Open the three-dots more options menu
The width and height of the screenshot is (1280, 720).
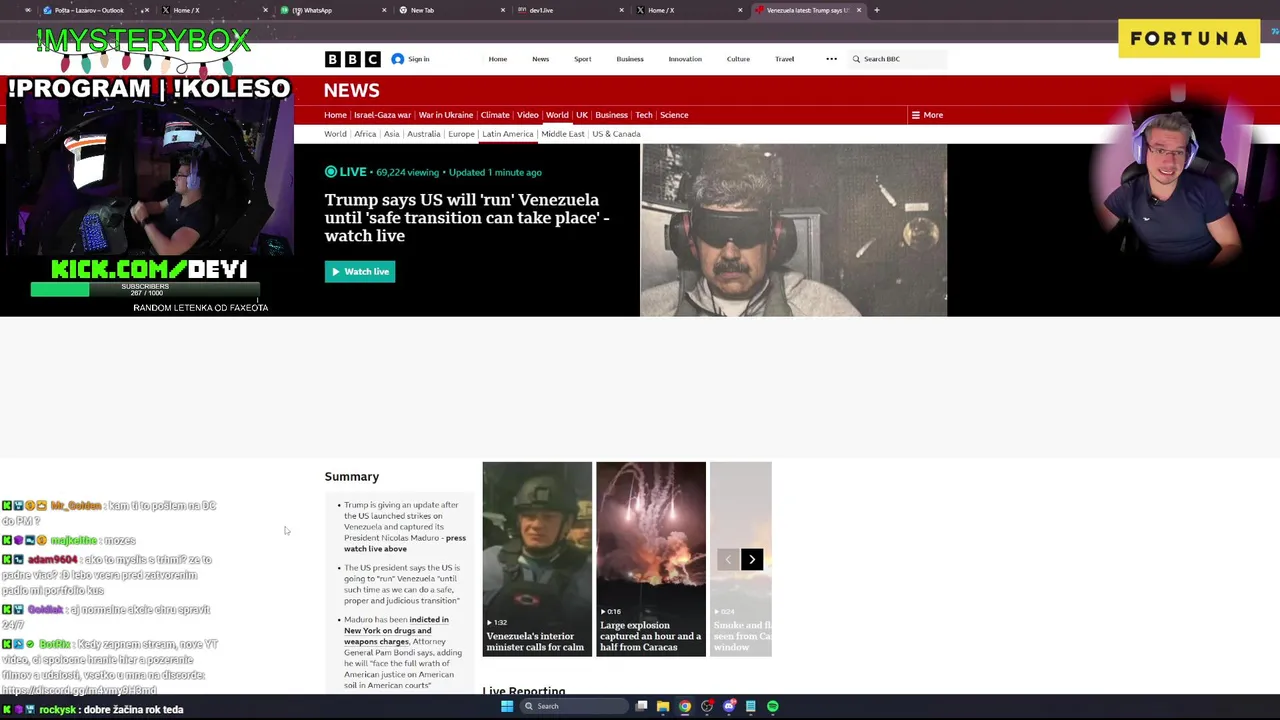(x=831, y=59)
